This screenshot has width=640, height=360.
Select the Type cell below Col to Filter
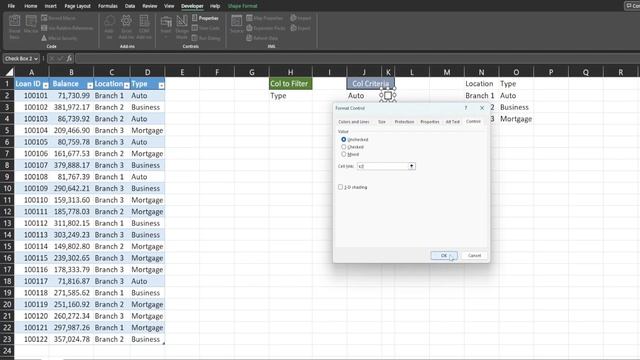pyautogui.click(x=291, y=96)
